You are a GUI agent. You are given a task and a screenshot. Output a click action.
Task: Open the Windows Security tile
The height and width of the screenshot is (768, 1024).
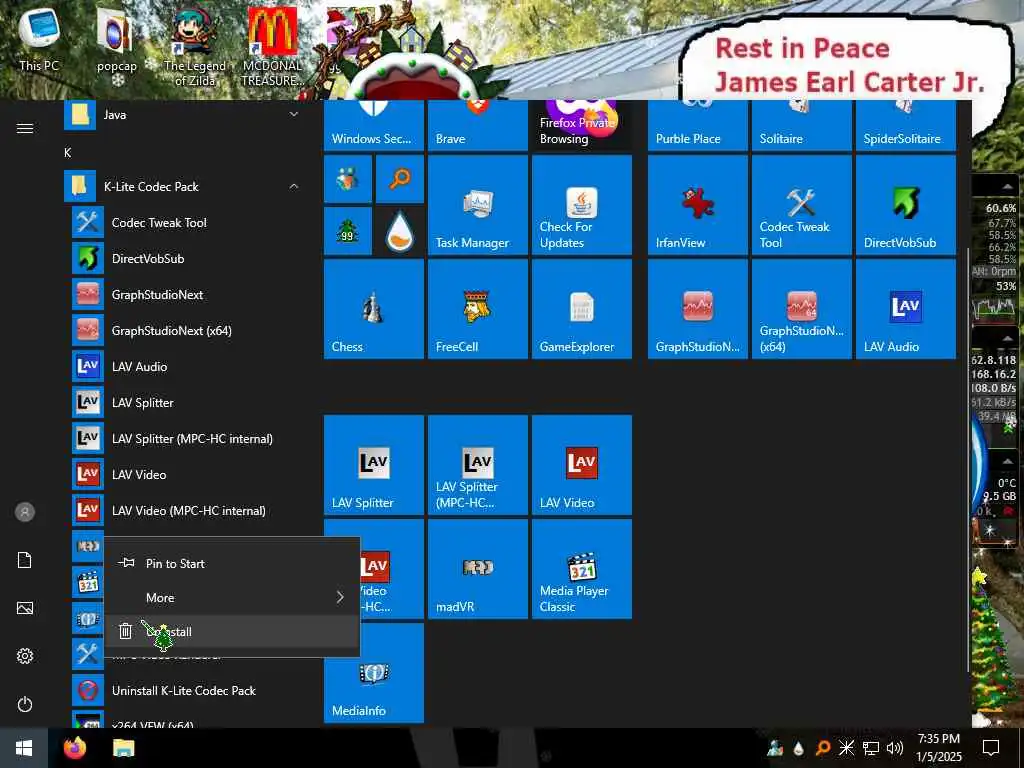[x=374, y=125]
